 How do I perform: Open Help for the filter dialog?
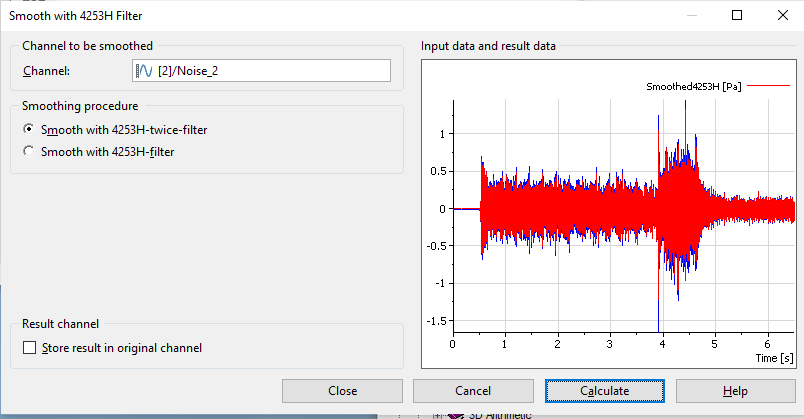(x=735, y=390)
